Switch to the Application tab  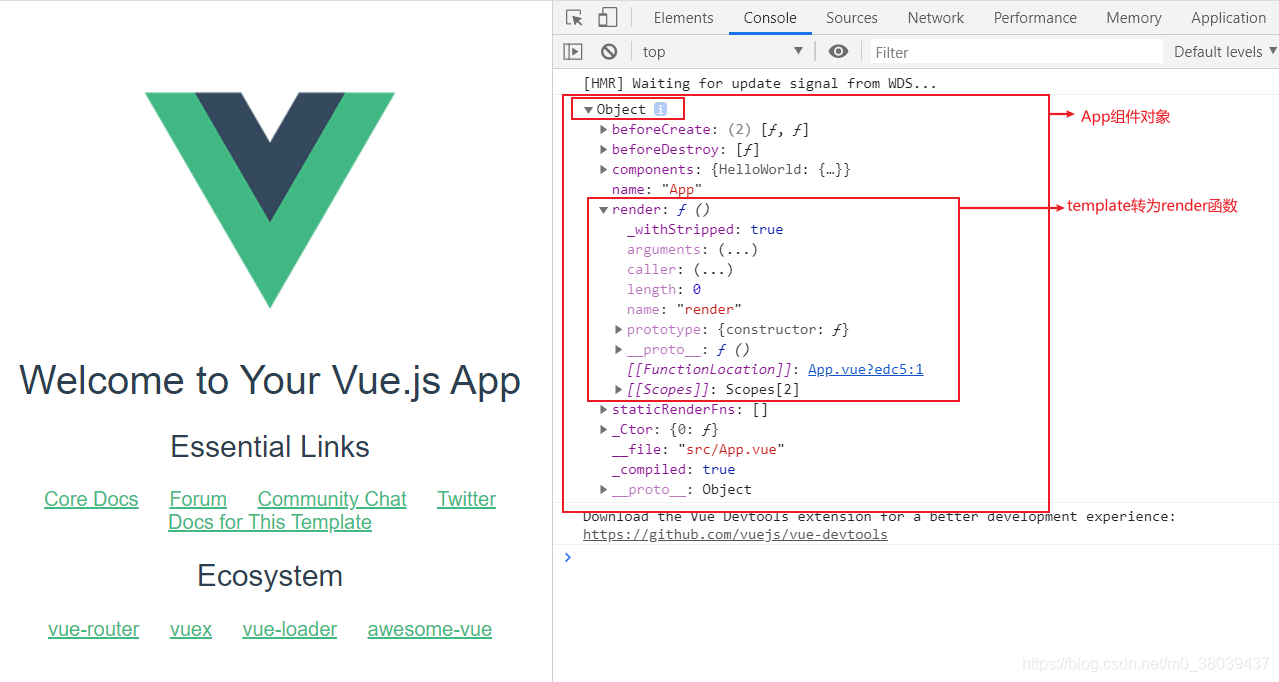coord(1228,17)
